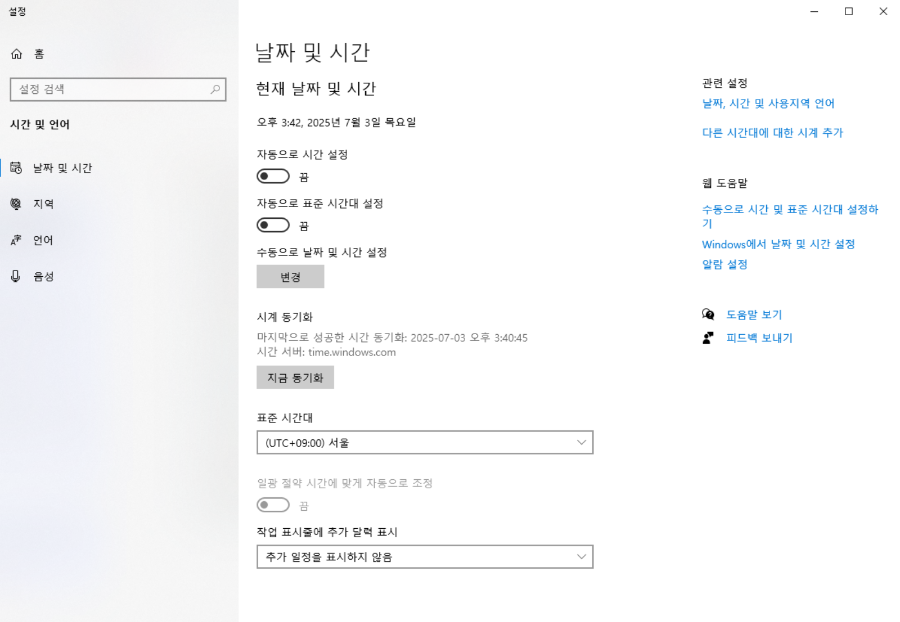This screenshot has height=622, width=900.
Task: Turn on 자동으로 표준 시간대 설정
Action: pyautogui.click(x=273, y=225)
